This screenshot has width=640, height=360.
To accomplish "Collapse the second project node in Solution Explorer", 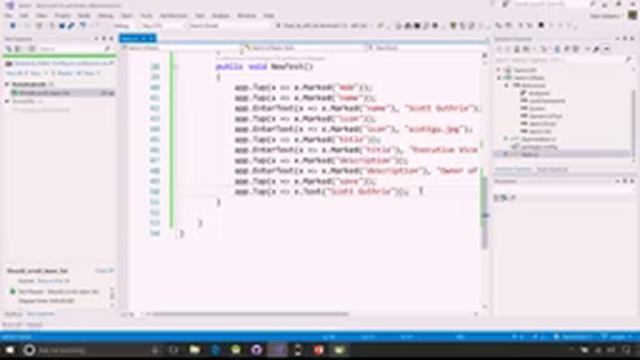I will point(498,78).
